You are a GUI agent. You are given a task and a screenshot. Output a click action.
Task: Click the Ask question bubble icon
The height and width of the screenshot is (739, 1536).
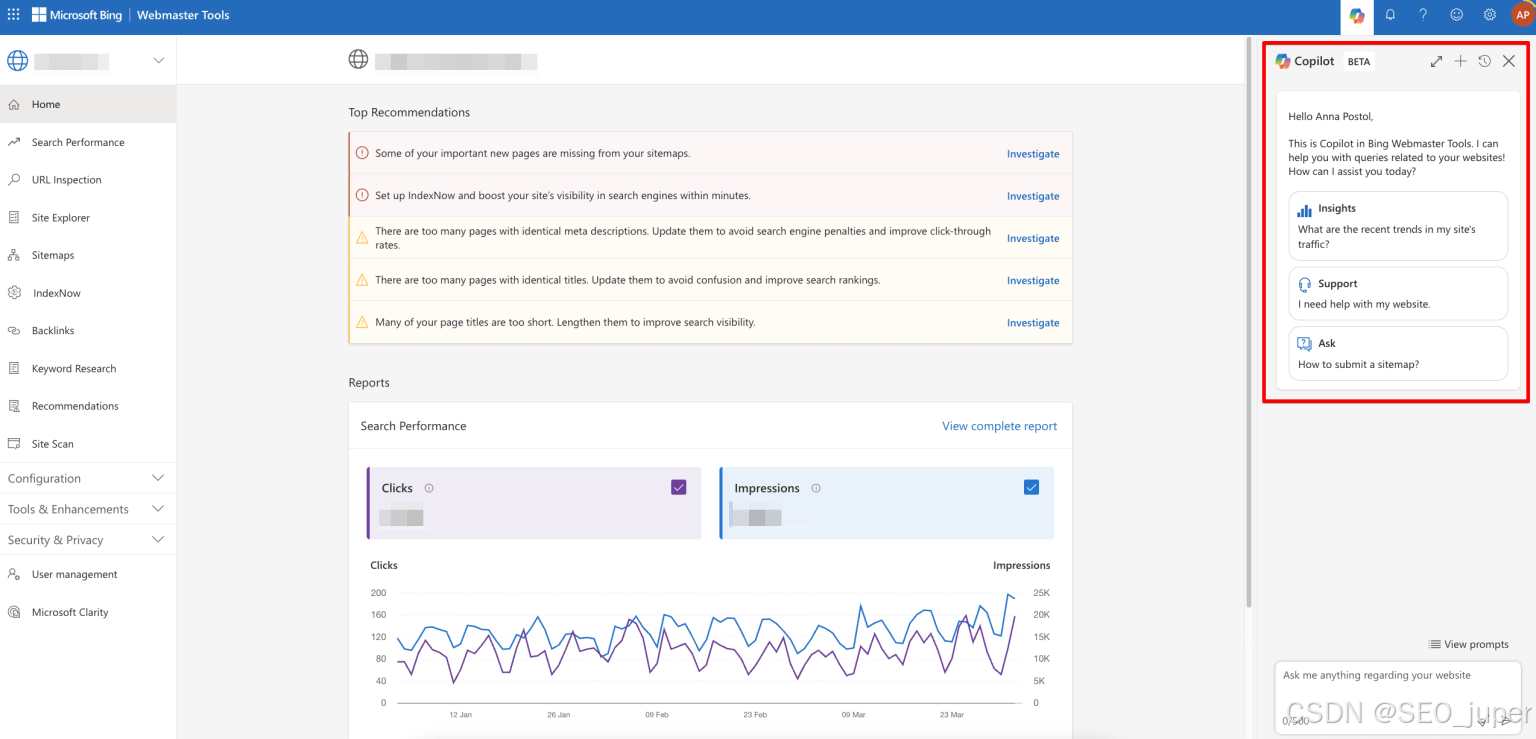(1304, 343)
